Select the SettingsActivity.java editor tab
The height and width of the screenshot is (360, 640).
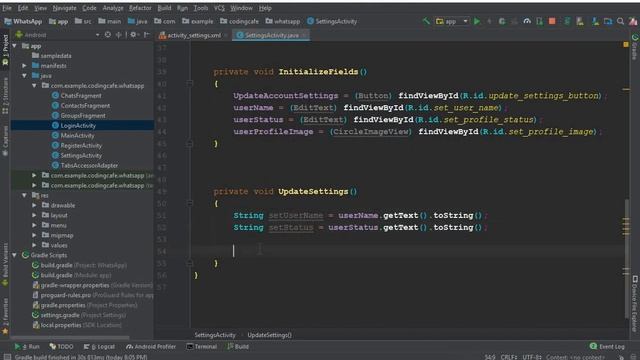[x=271, y=35]
